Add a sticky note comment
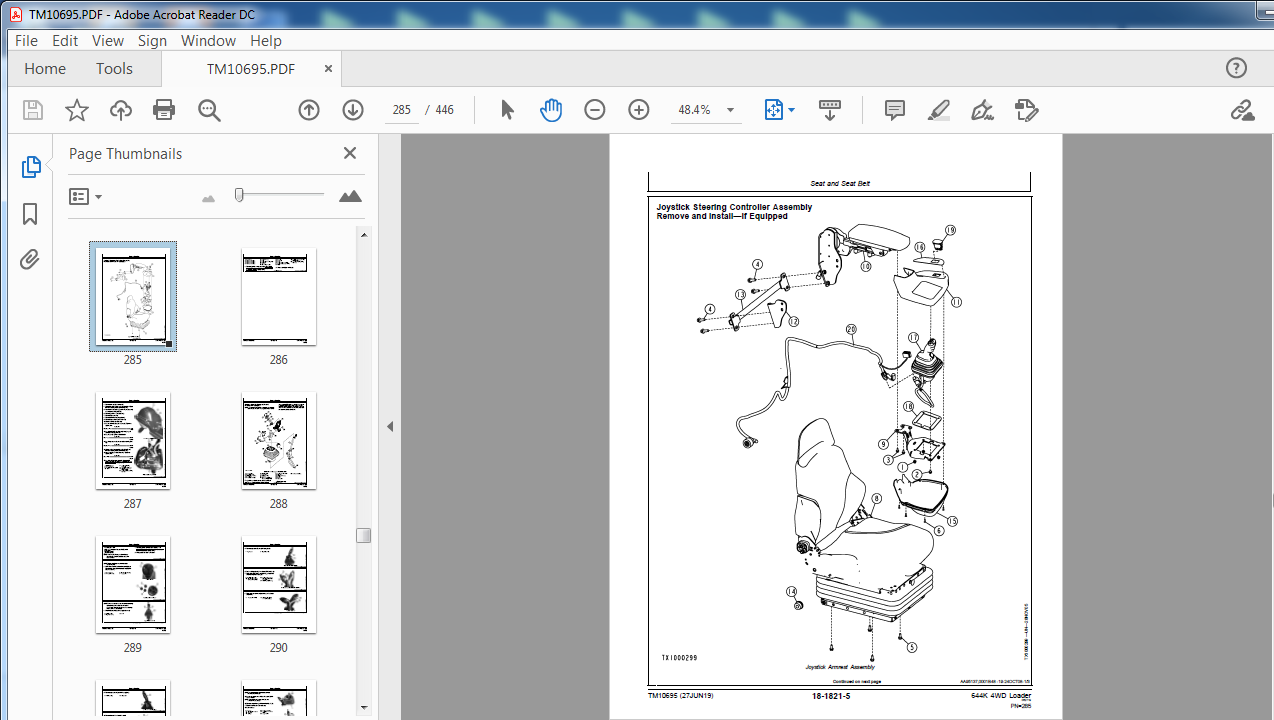Viewport: 1274px width, 720px height. pyautogui.click(x=895, y=110)
